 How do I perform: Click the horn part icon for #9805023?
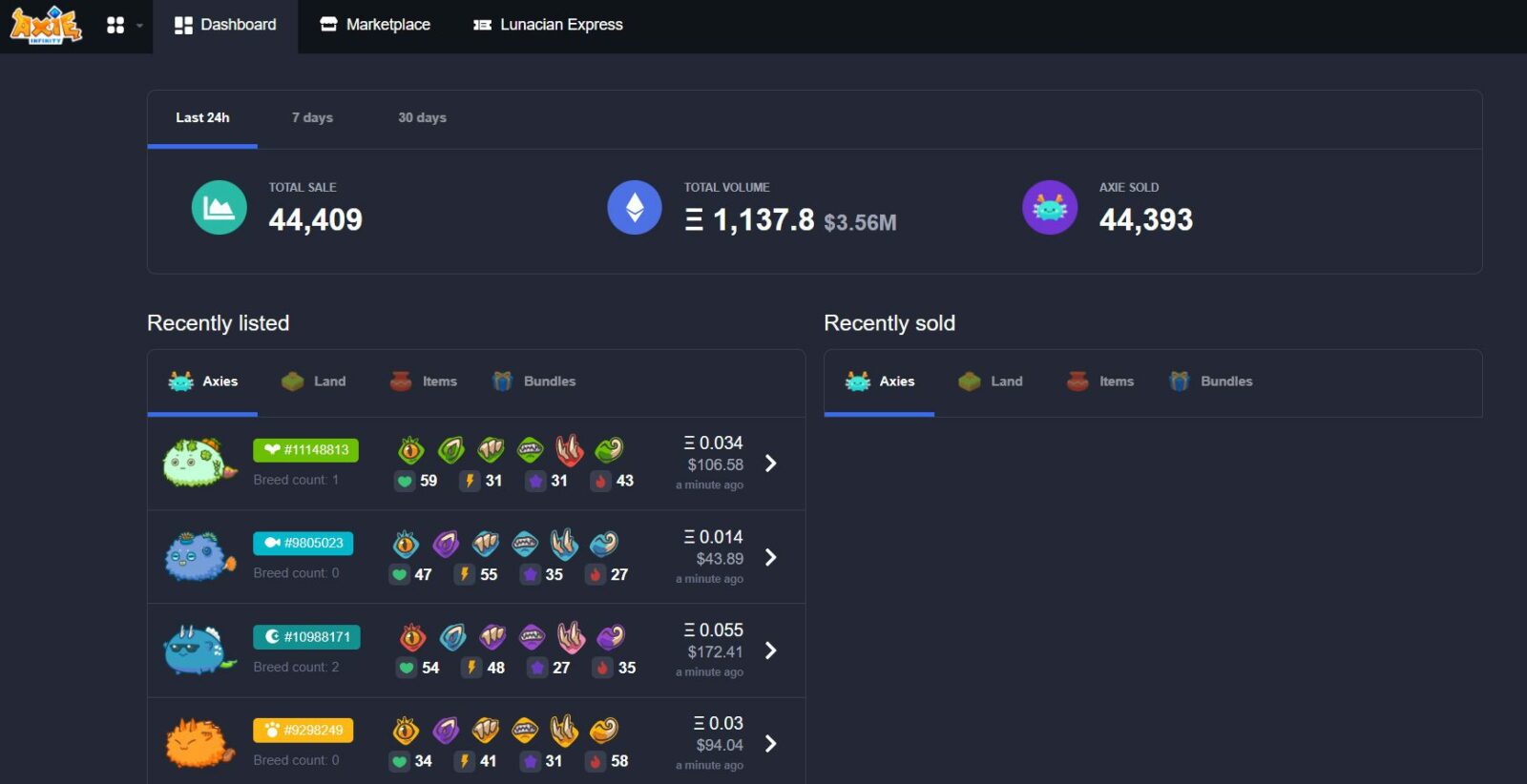point(564,544)
